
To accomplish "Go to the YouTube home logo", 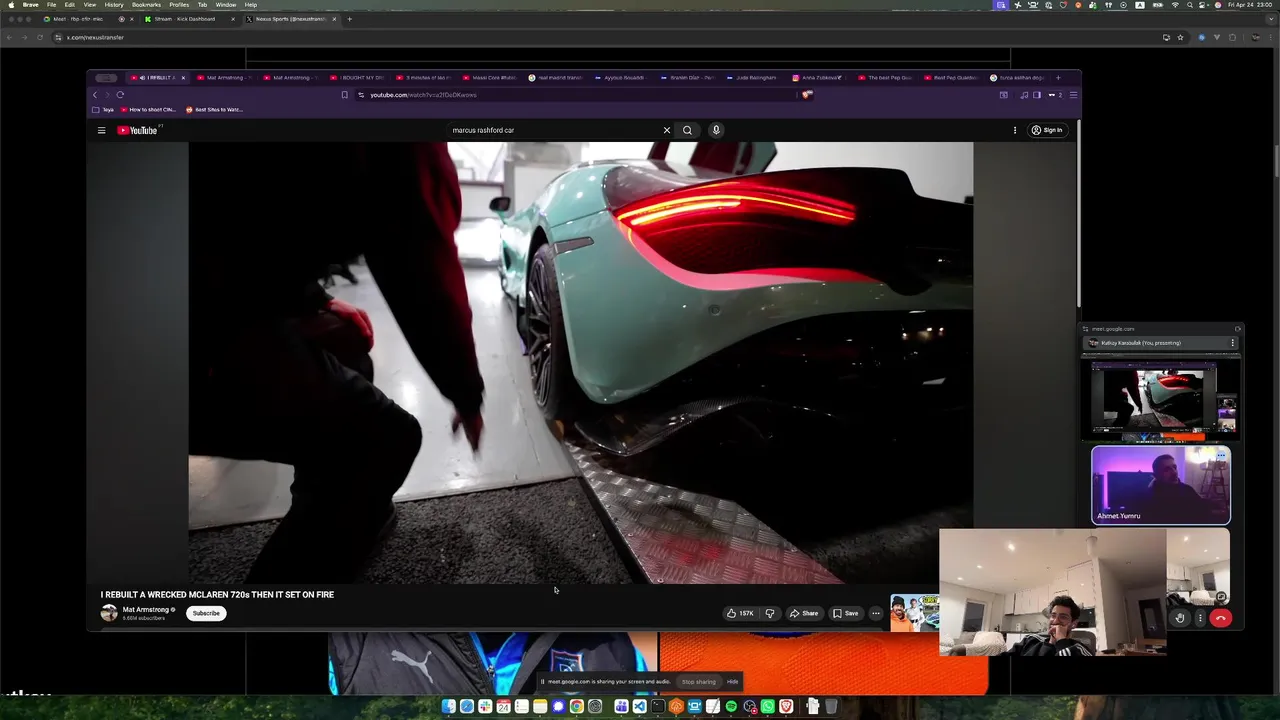I will click(x=138, y=130).
